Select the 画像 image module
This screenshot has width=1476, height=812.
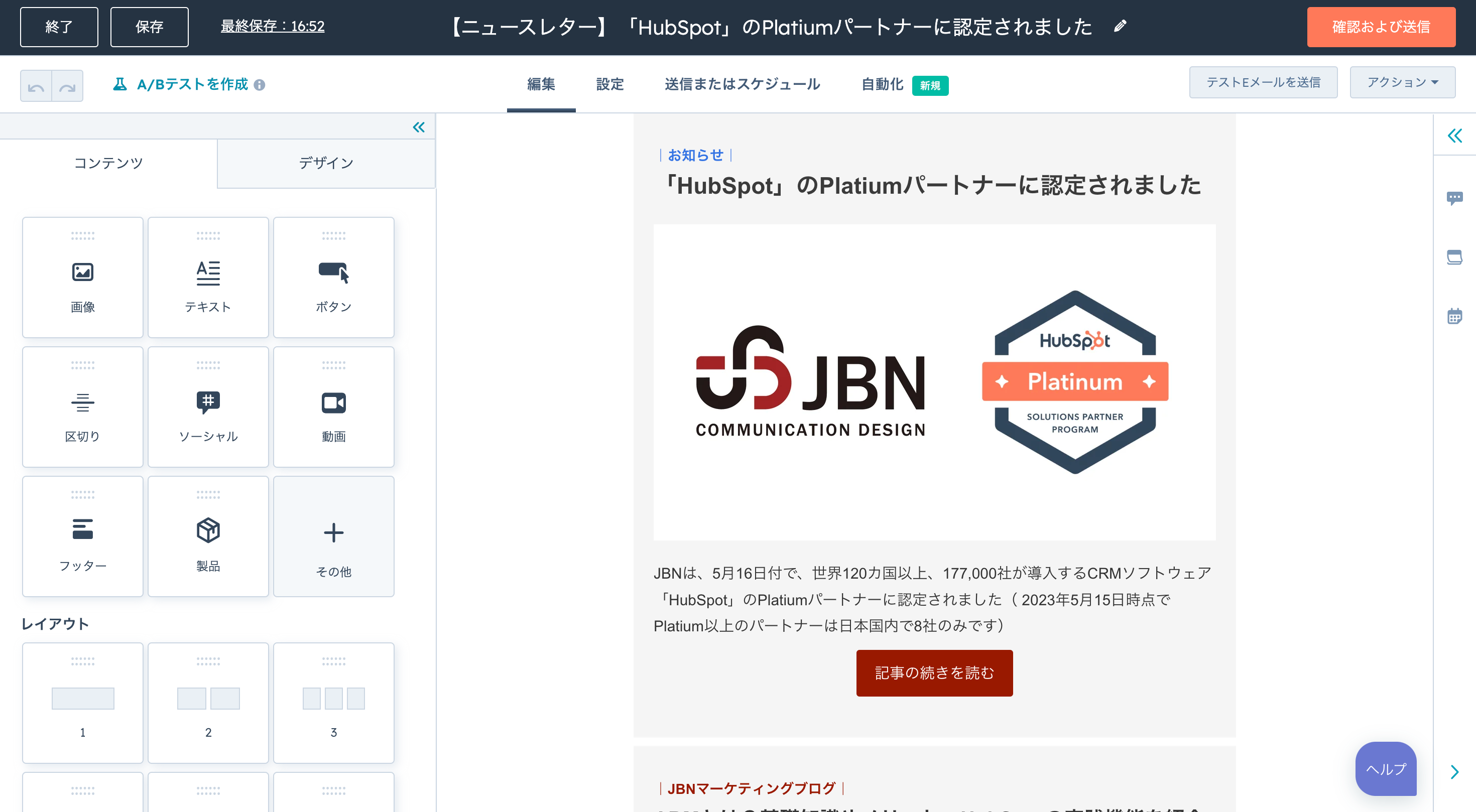pyautogui.click(x=82, y=277)
